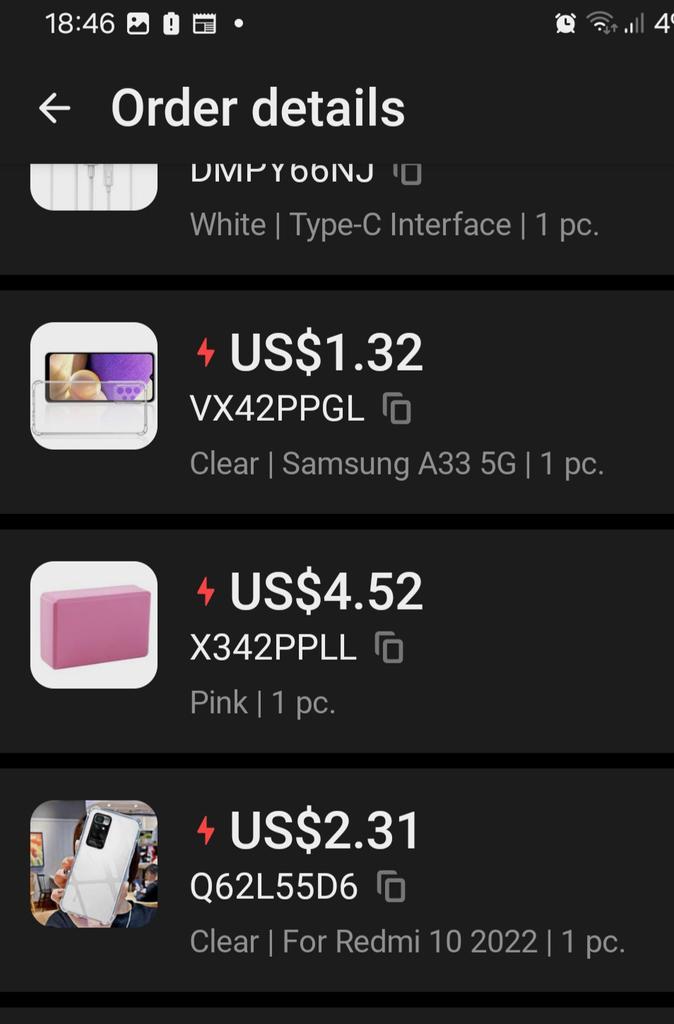Open the Redmi 10 case thumbnail
This screenshot has width=674, height=1024.
94,864
